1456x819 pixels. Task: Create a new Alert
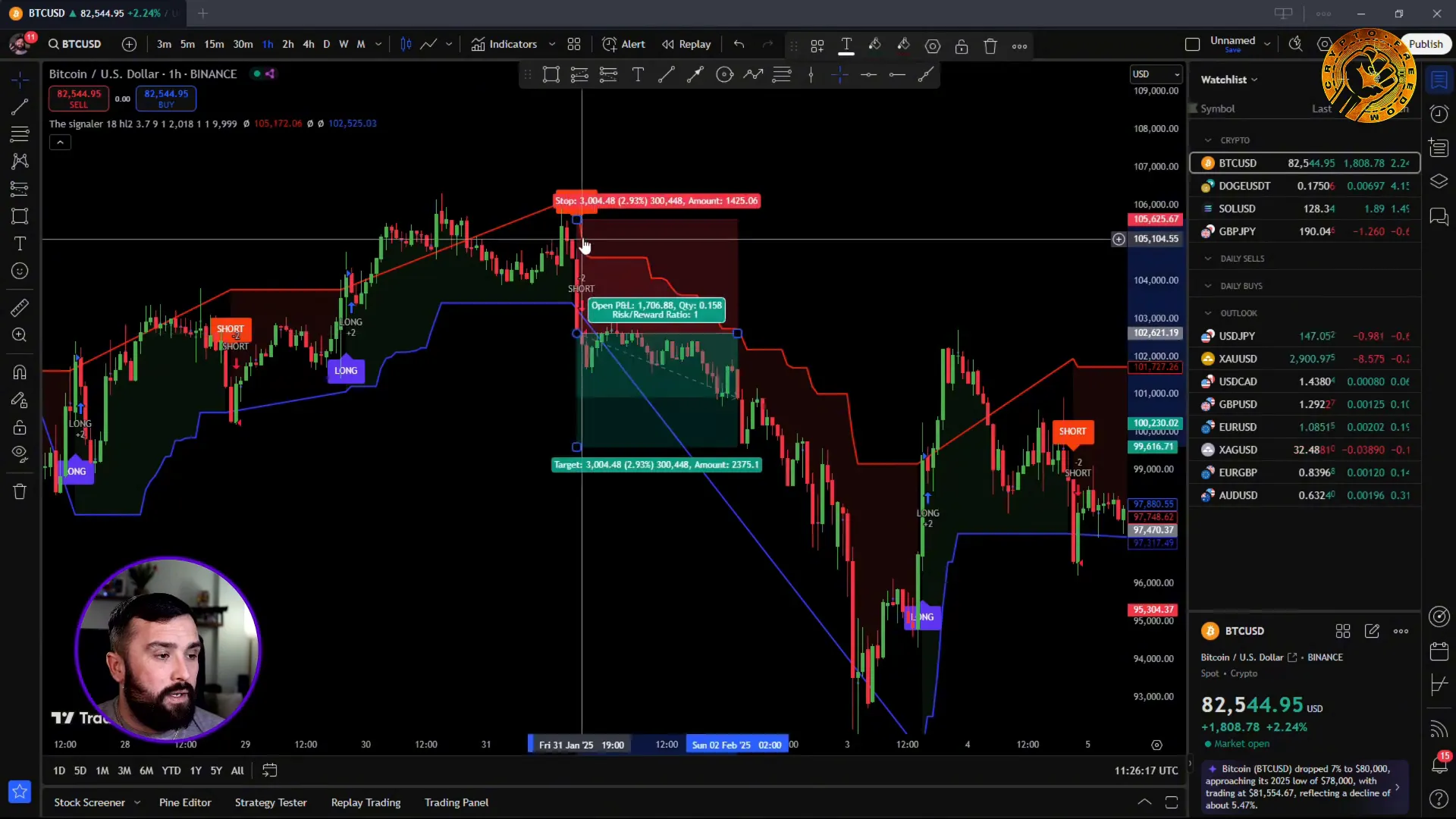click(623, 44)
